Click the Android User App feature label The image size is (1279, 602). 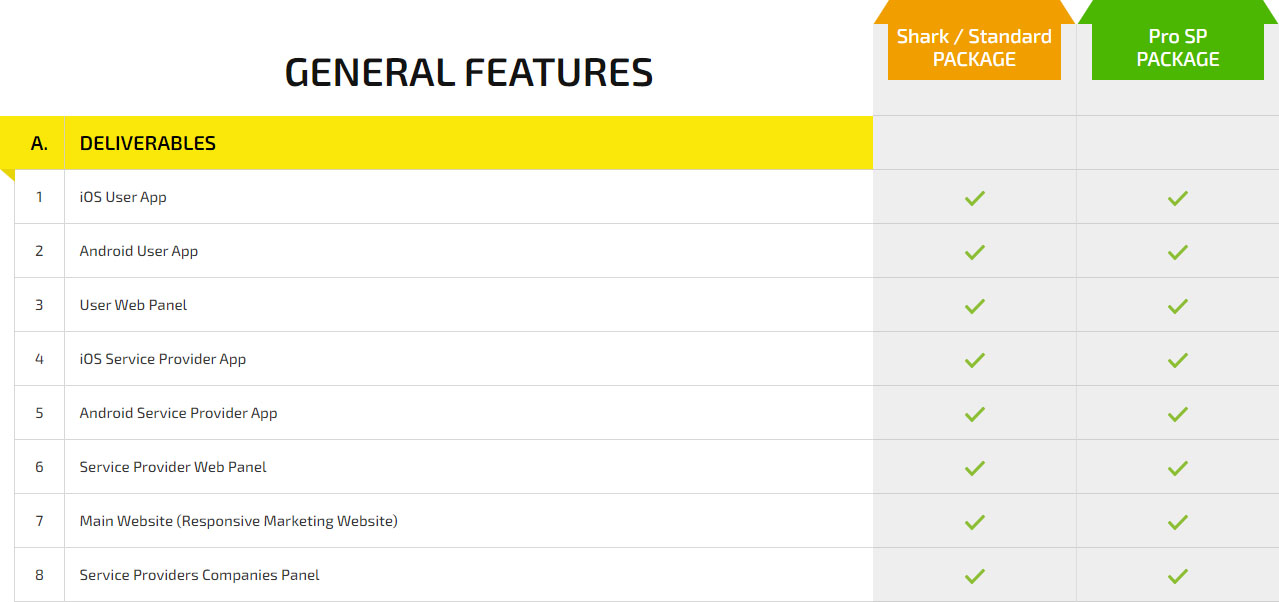139,251
